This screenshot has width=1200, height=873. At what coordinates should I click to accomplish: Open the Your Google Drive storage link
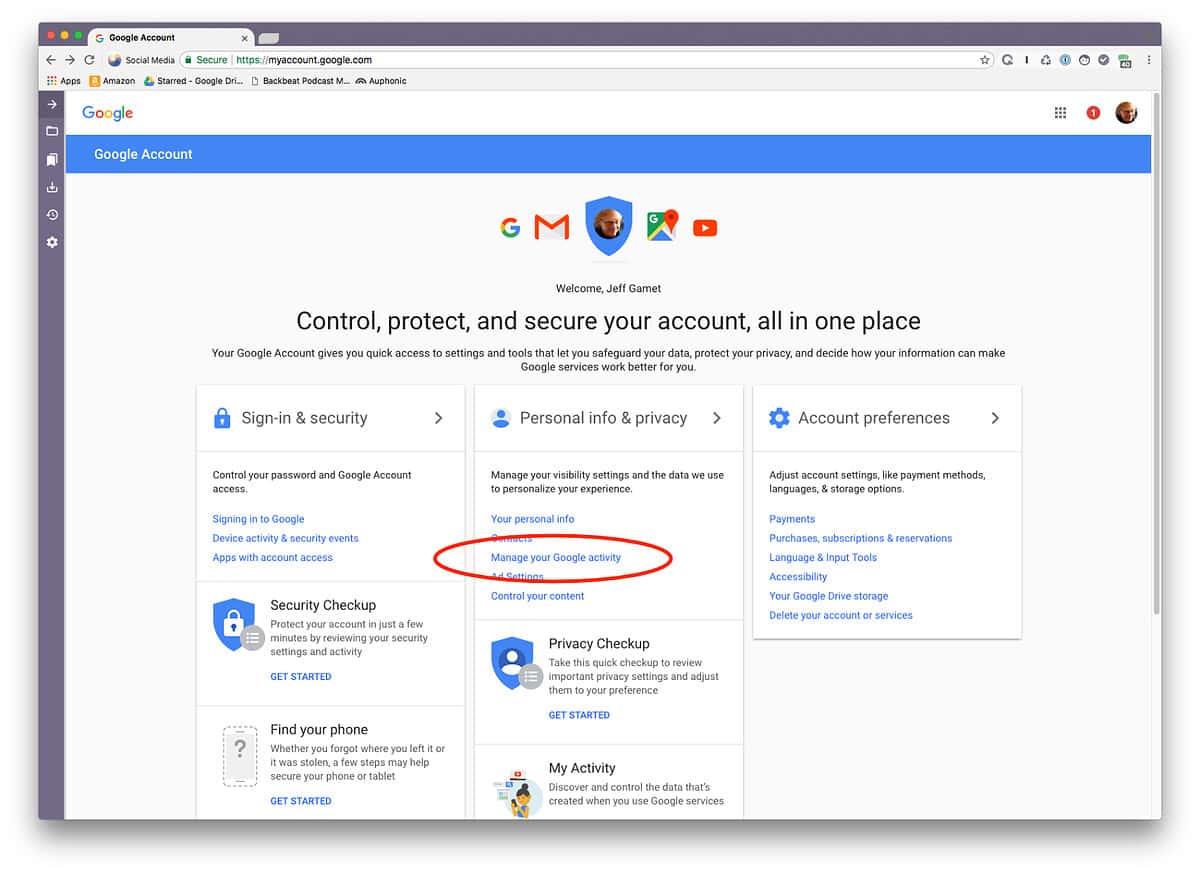(828, 596)
